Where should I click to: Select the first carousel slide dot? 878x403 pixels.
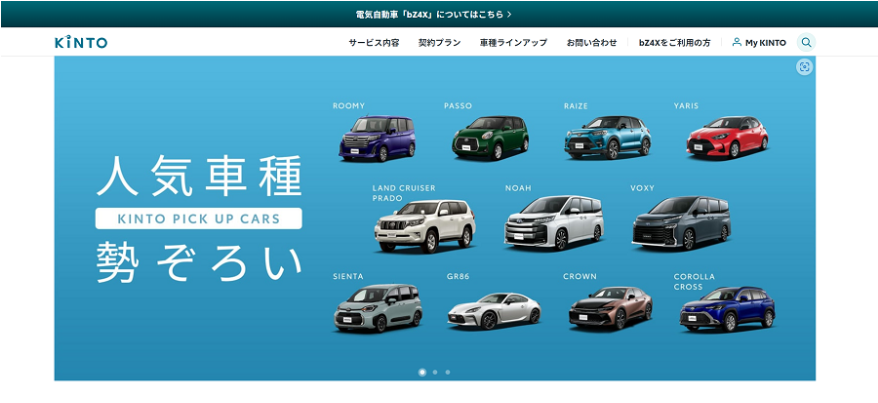click(422, 372)
